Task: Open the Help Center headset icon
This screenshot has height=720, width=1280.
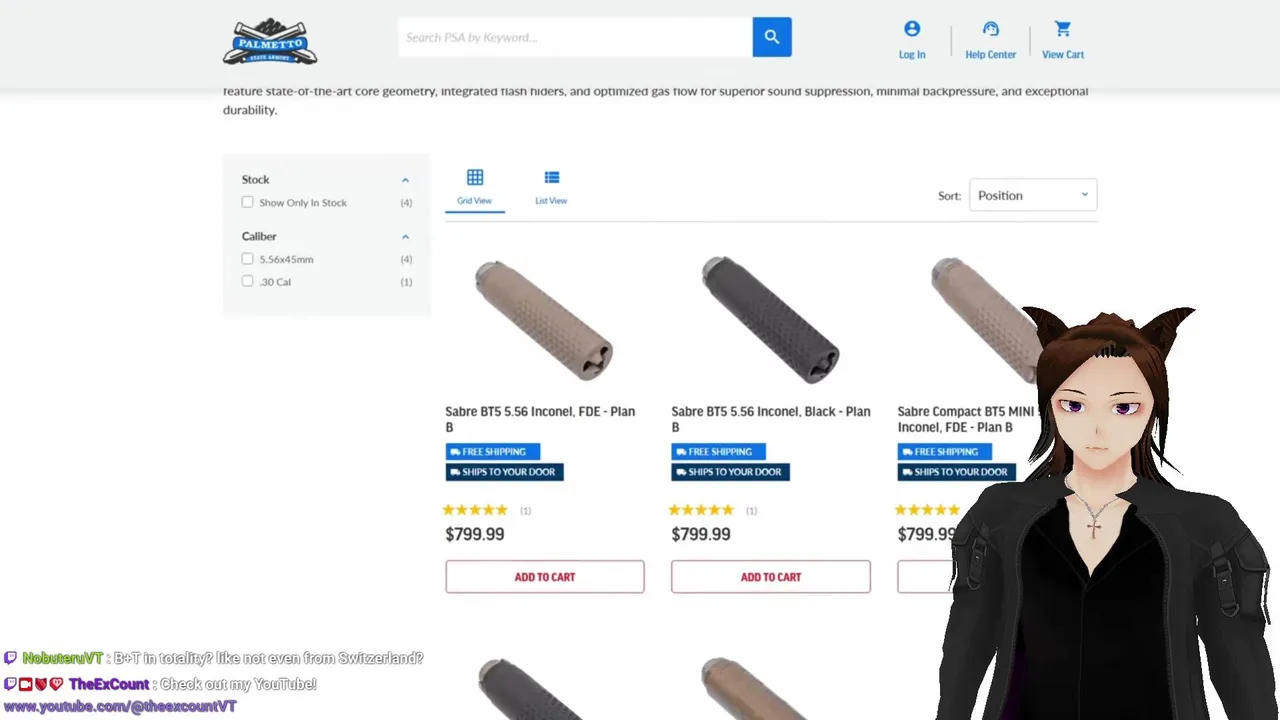Action: [x=991, y=29]
